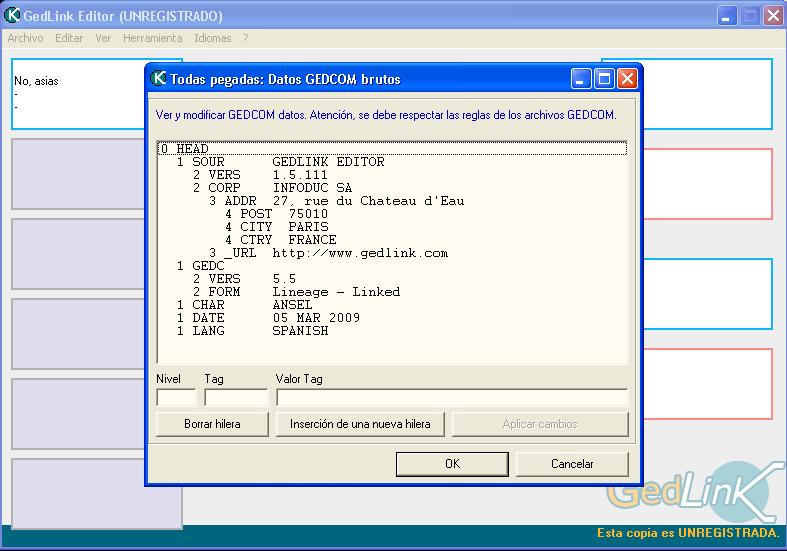Open the ? help menu
787x551 pixels.
pyautogui.click(x=245, y=38)
